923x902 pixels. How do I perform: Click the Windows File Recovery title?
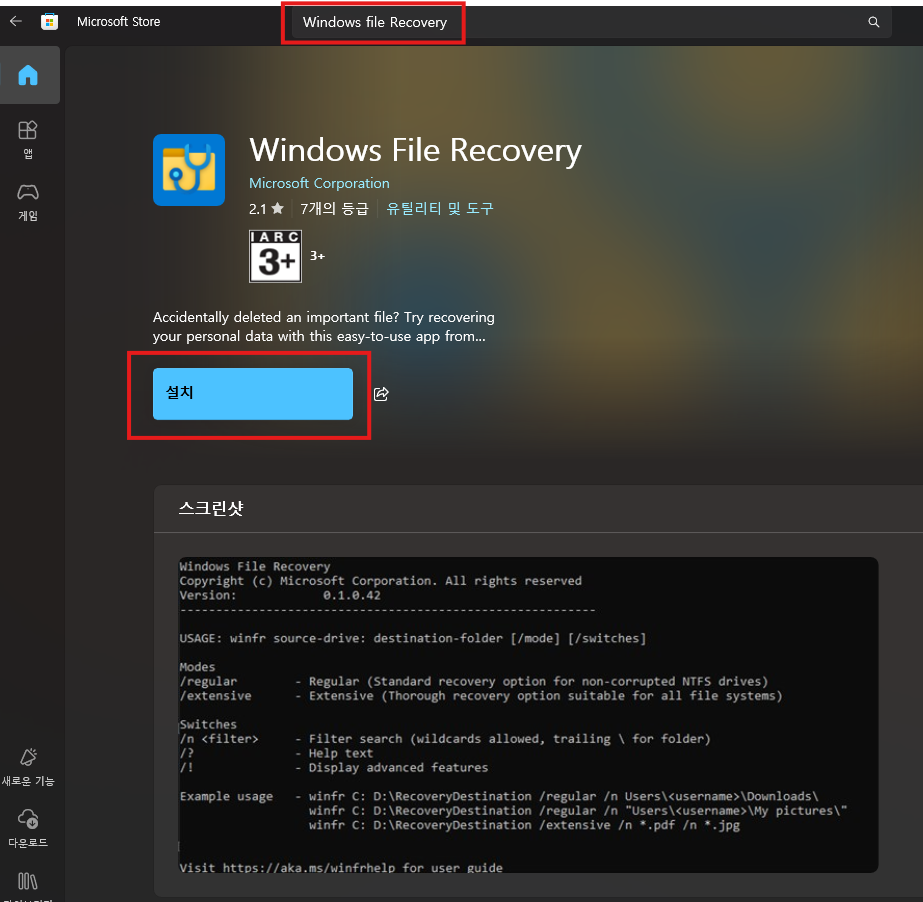click(416, 151)
